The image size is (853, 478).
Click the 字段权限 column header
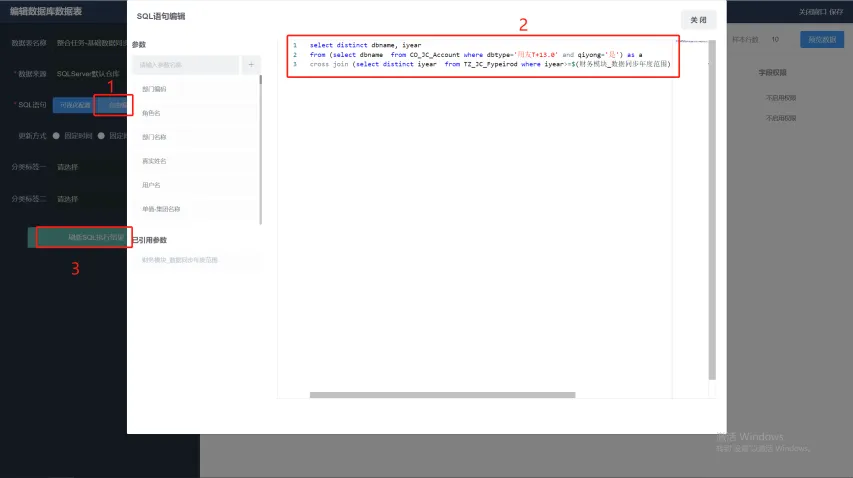pos(772,72)
